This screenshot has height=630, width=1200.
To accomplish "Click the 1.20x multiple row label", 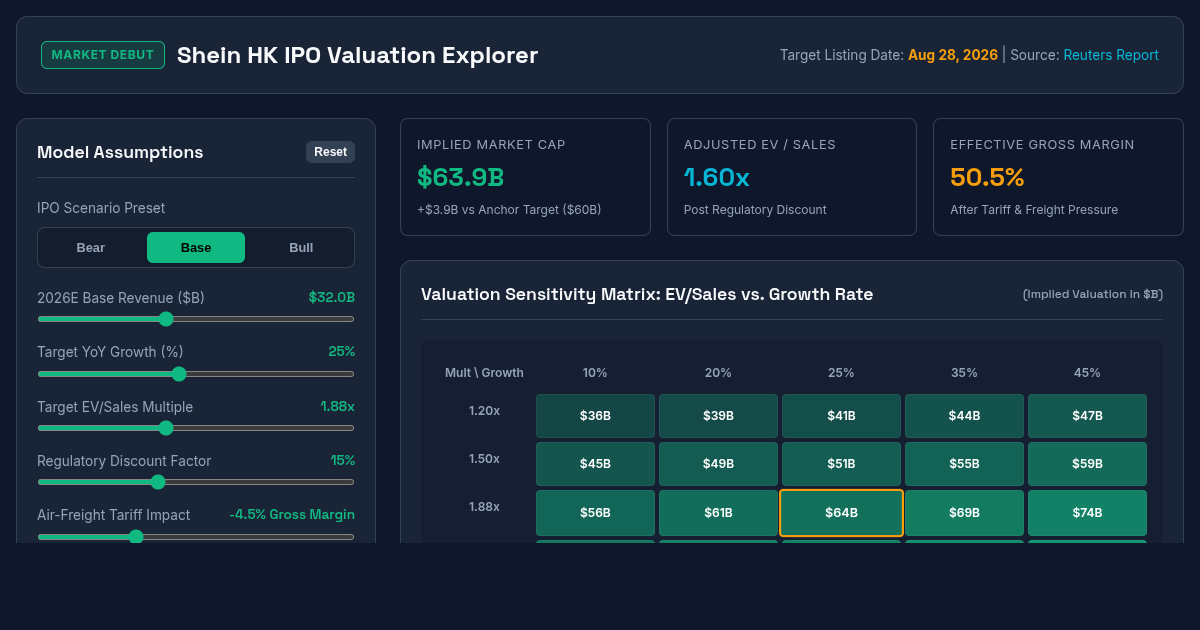I will click(484, 410).
